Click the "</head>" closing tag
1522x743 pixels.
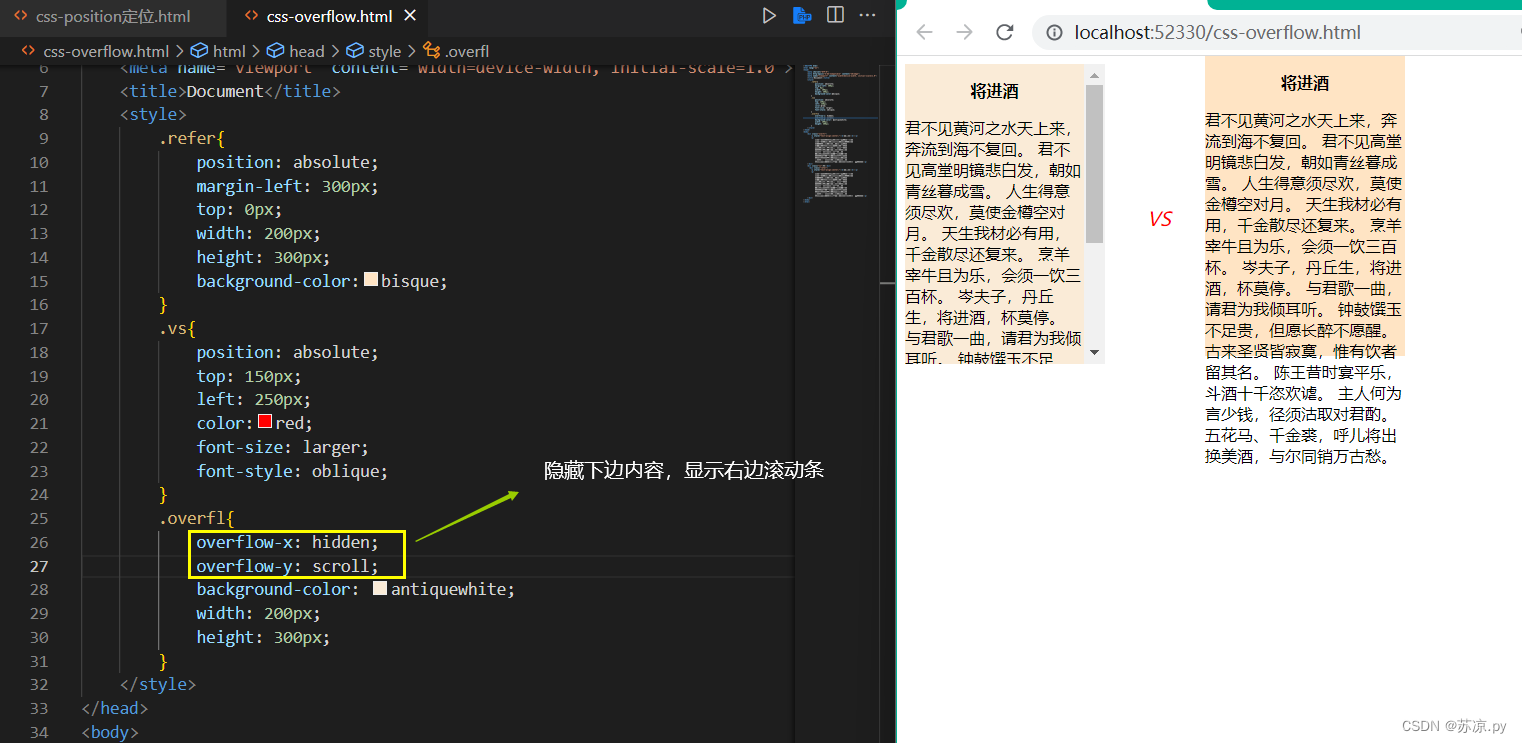click(x=115, y=708)
